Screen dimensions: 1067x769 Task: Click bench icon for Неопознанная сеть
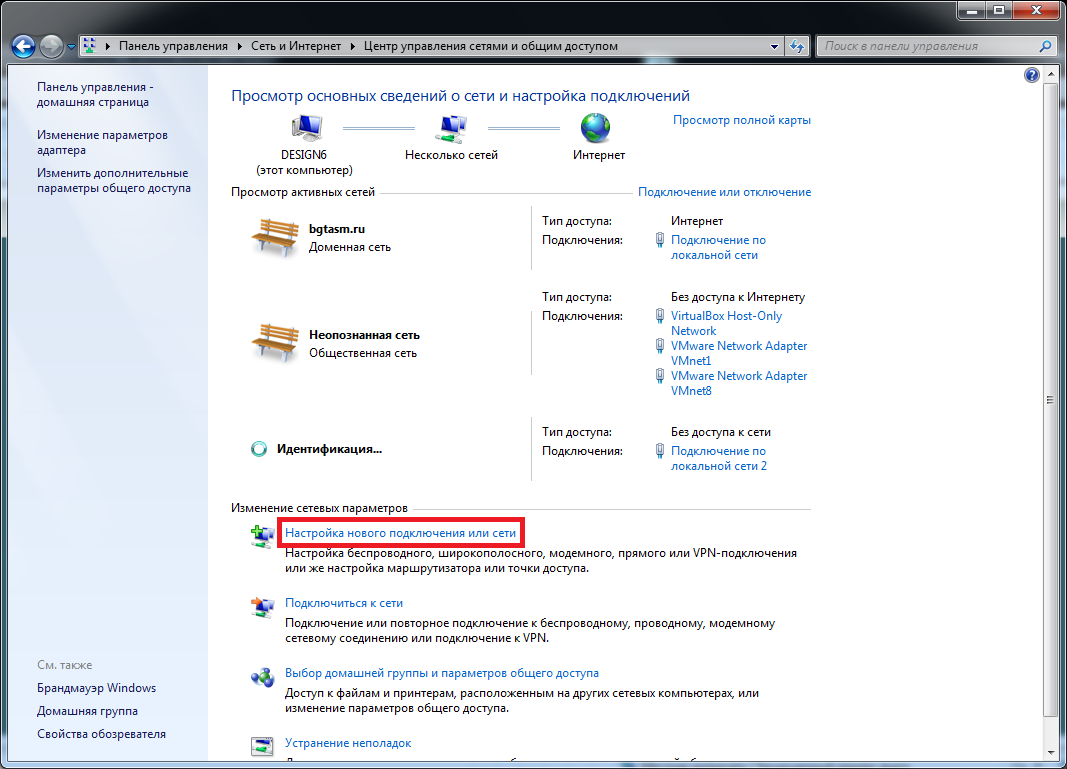coord(275,343)
